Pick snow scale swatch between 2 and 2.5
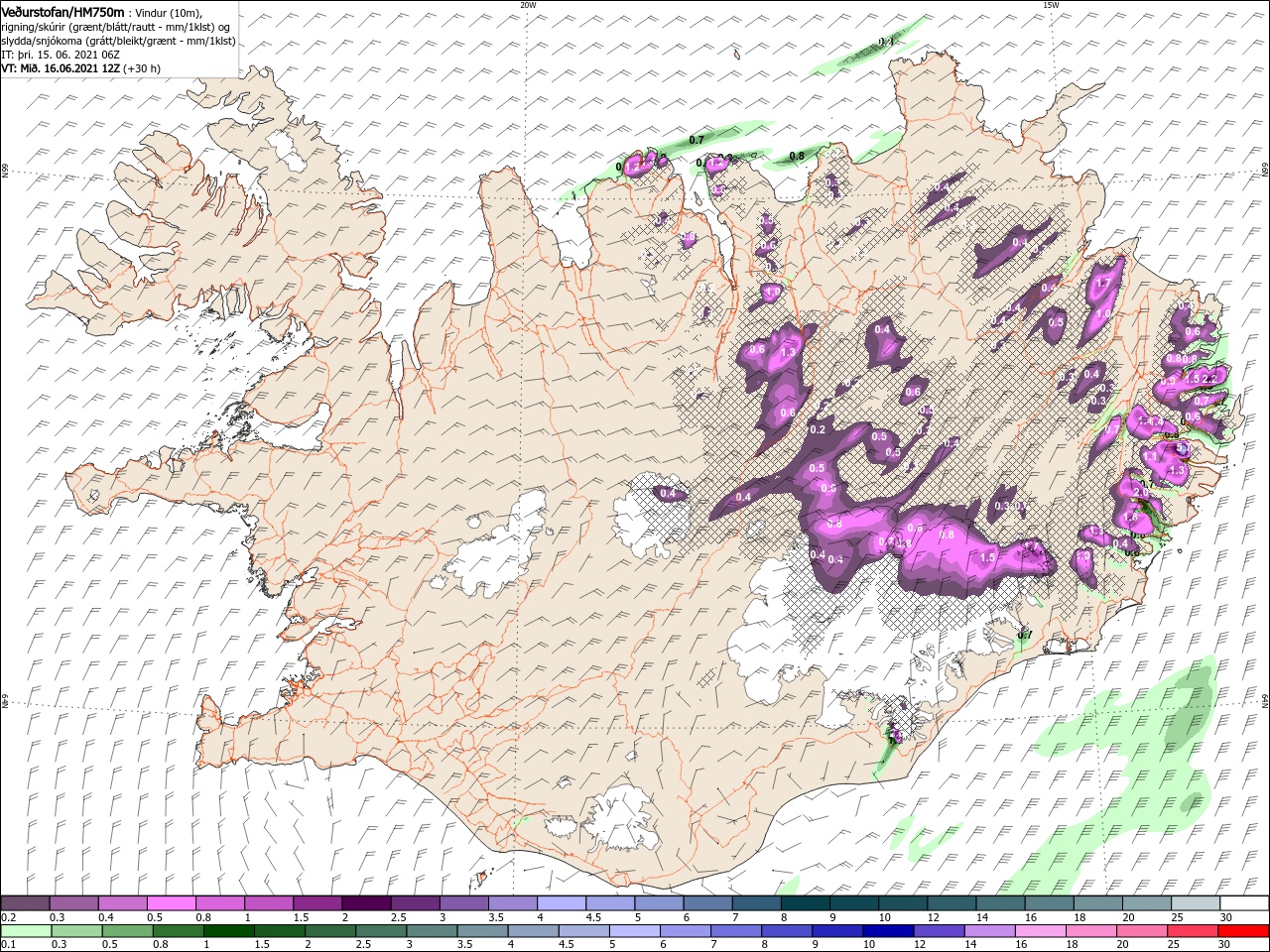This screenshot has height=952, width=1270. 366,903
